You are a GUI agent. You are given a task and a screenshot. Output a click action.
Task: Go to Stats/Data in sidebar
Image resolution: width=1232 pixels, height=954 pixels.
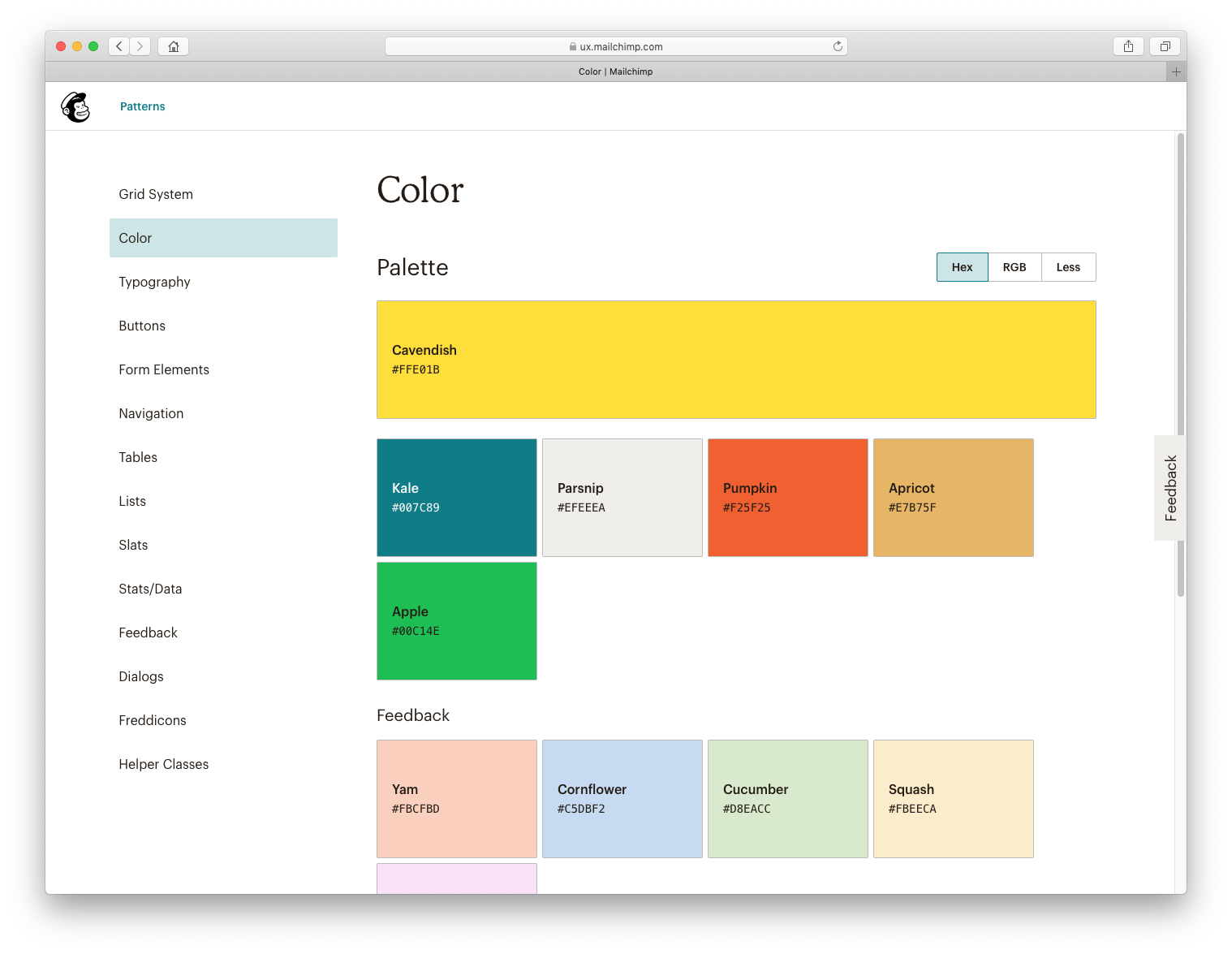pos(223,589)
